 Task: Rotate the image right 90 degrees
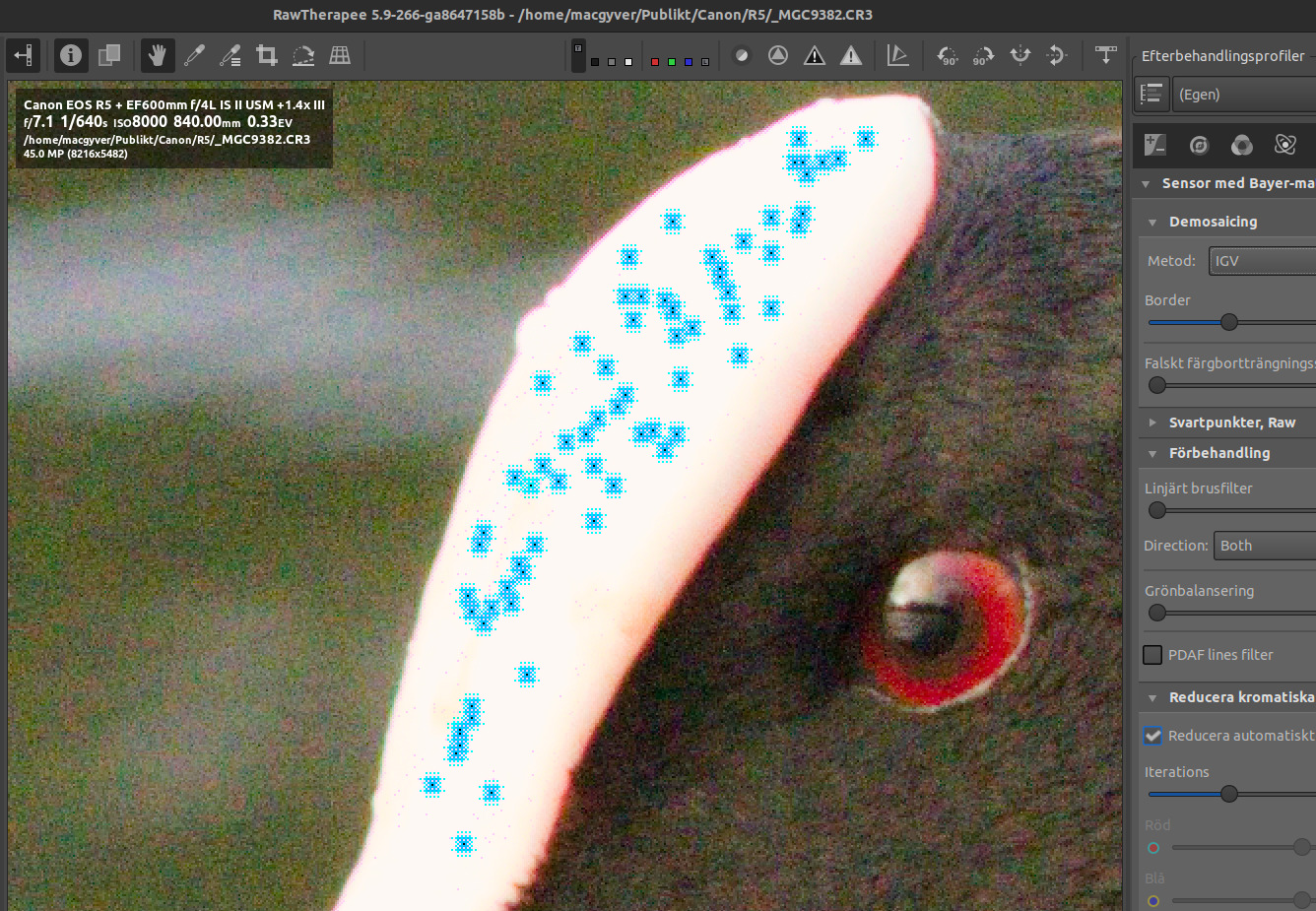[983, 55]
